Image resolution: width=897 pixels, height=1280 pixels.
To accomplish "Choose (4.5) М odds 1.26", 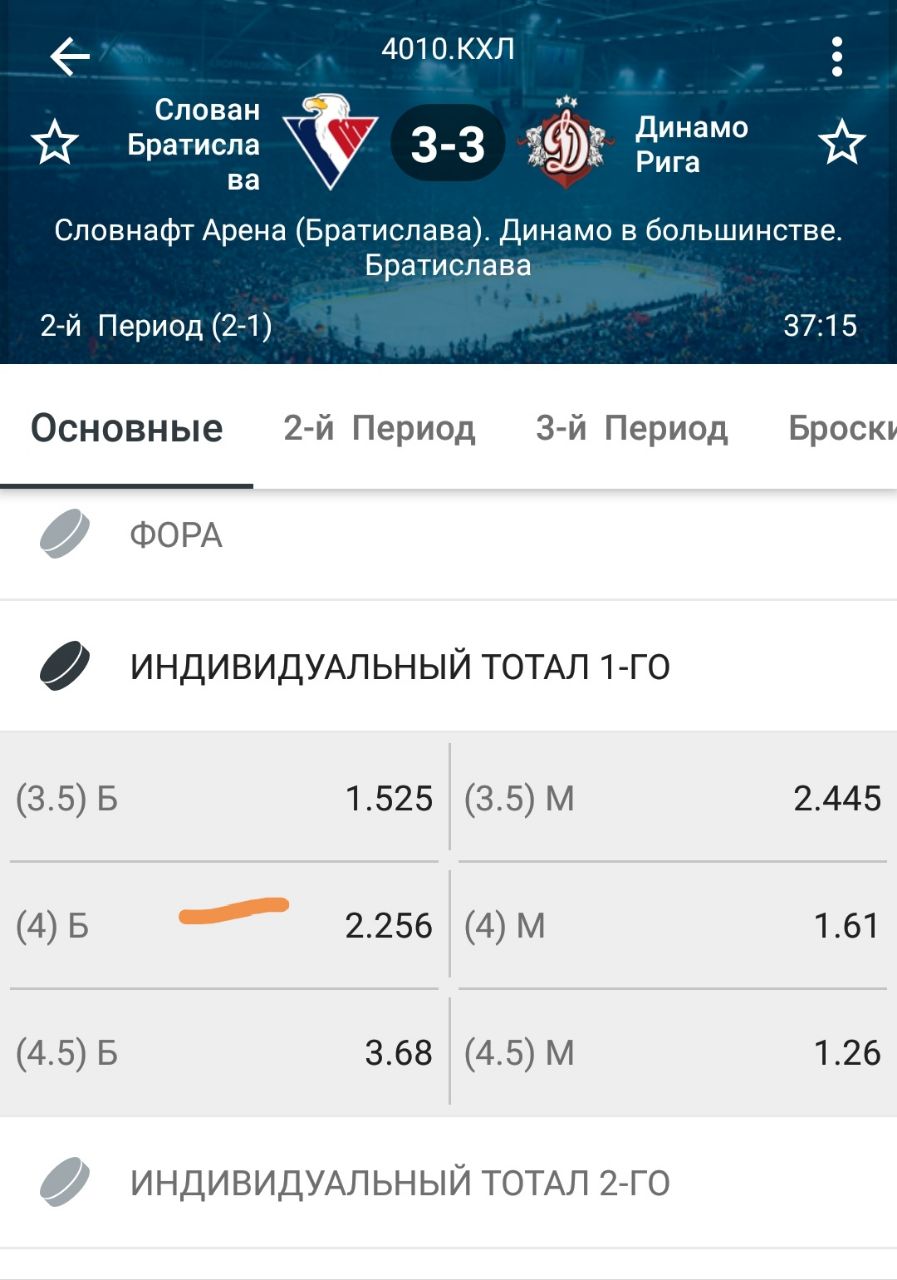I will [672, 1053].
